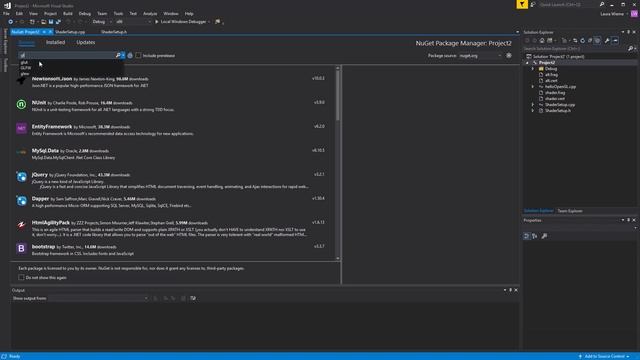This screenshot has width=640, height=360.
Task: Expand the ShaderSetup.cpp tree node
Action: 533,105
